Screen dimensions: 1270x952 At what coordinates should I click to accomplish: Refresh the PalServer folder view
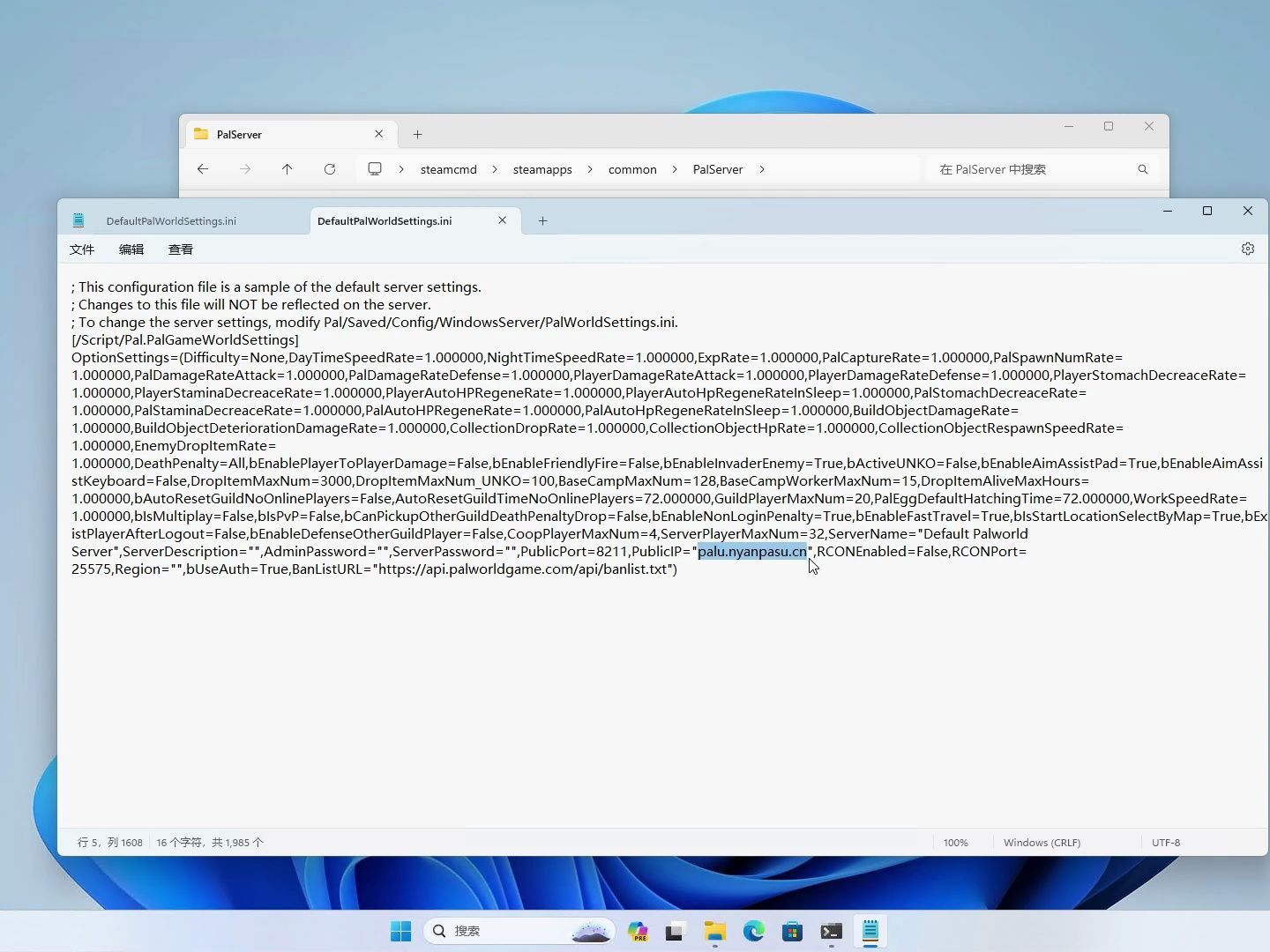click(330, 169)
